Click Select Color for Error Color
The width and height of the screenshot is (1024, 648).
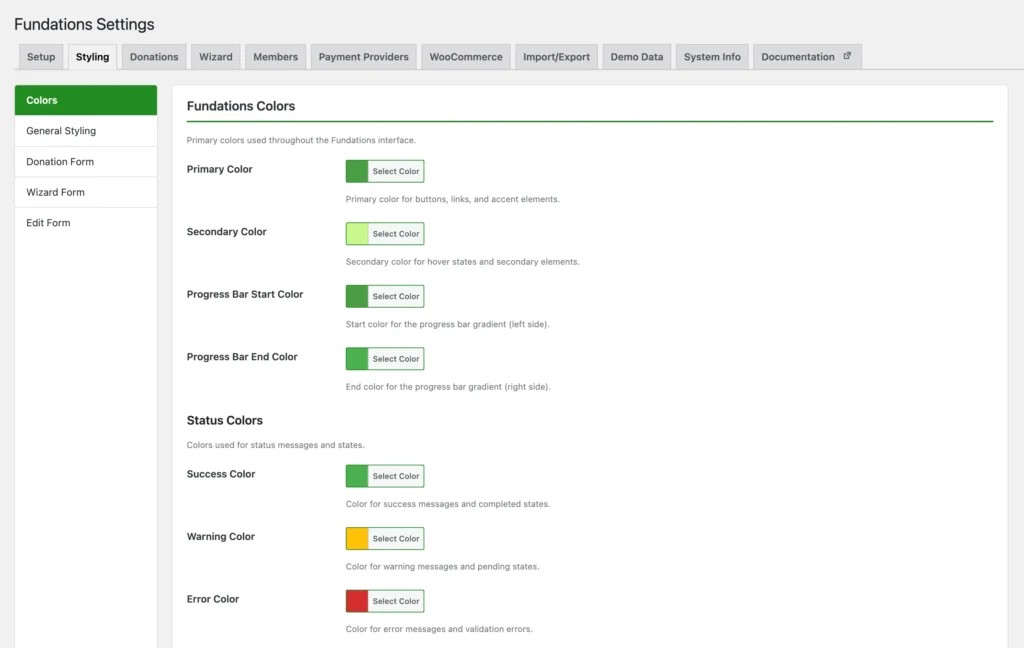(396, 601)
